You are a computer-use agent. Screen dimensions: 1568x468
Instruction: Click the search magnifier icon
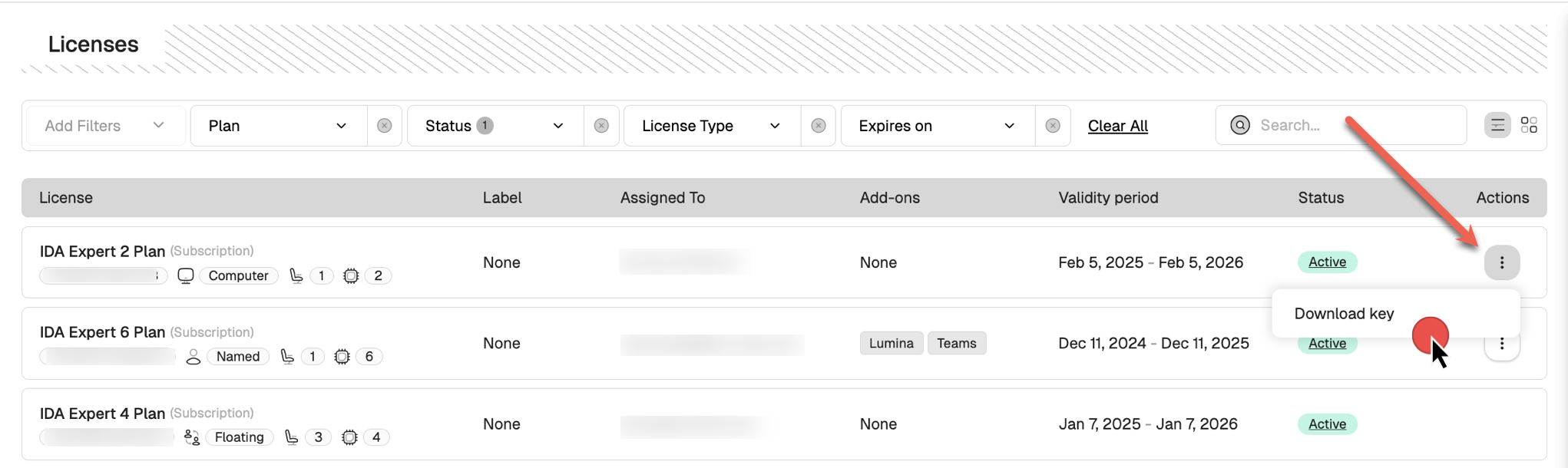point(1239,125)
